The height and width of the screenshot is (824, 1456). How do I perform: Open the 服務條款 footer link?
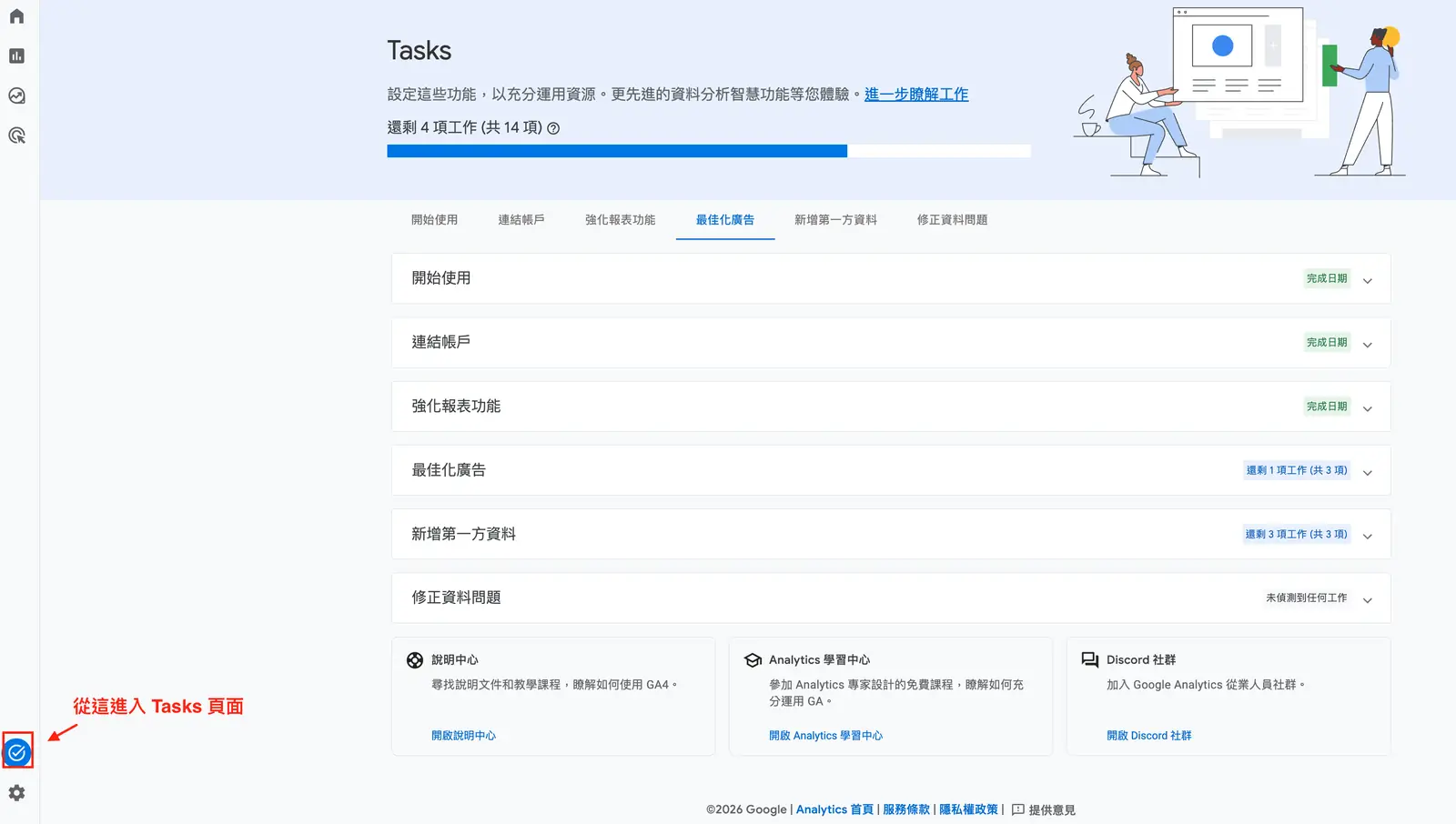click(x=906, y=809)
